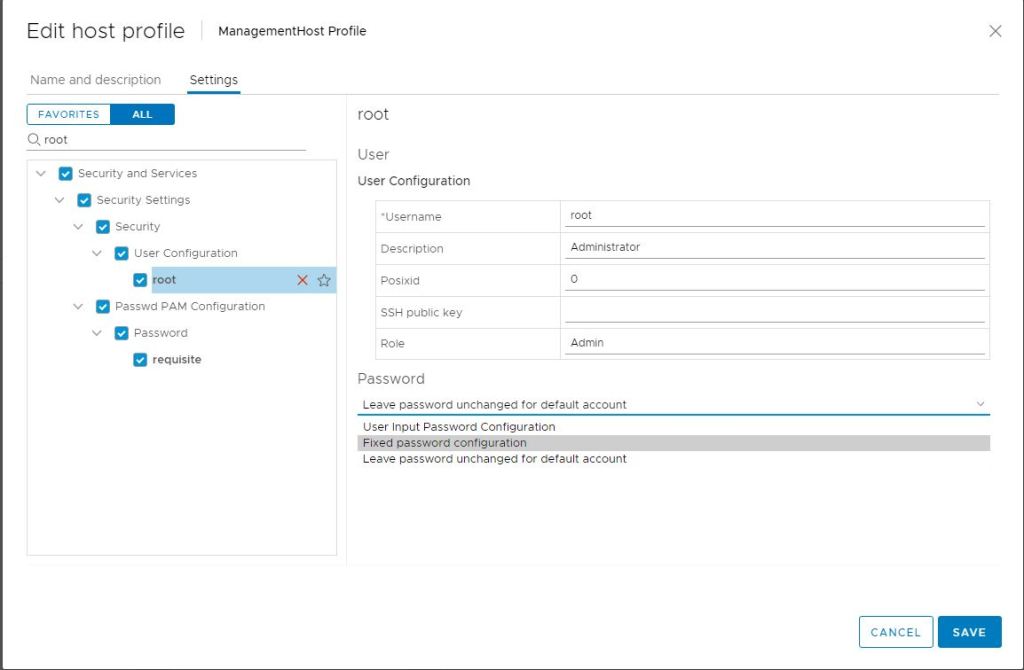Close the Edit host profile dialog
This screenshot has width=1024, height=670.
click(x=995, y=31)
